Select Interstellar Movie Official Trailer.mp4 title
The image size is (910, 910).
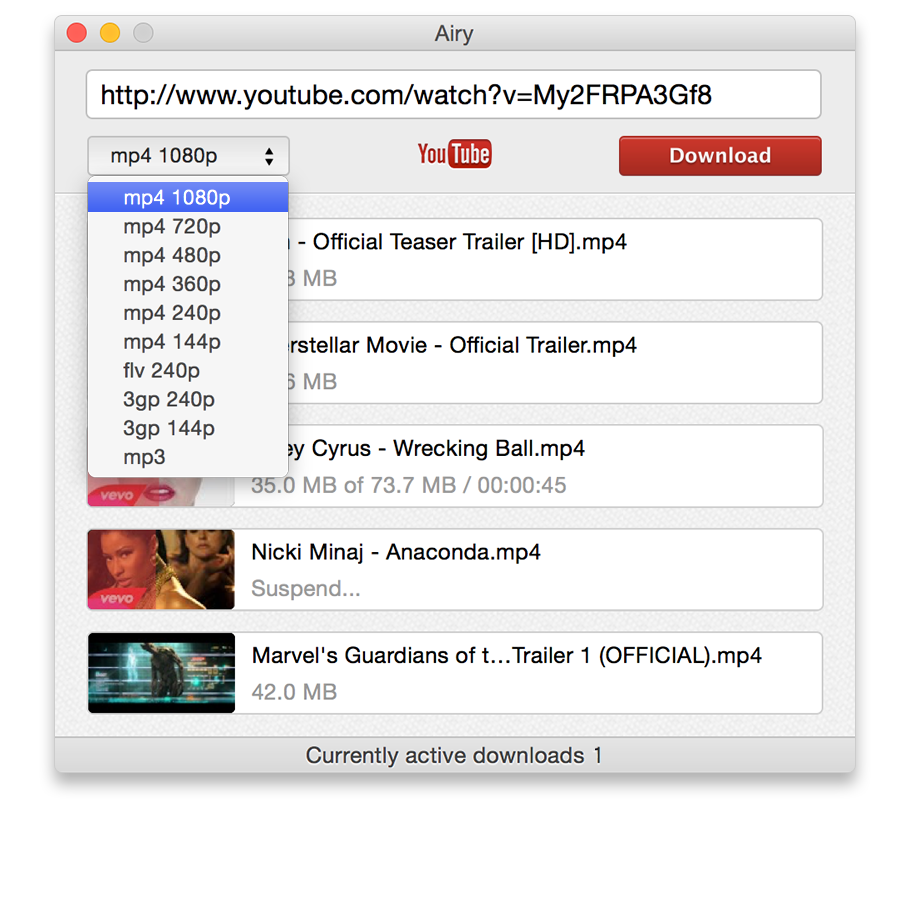463,345
